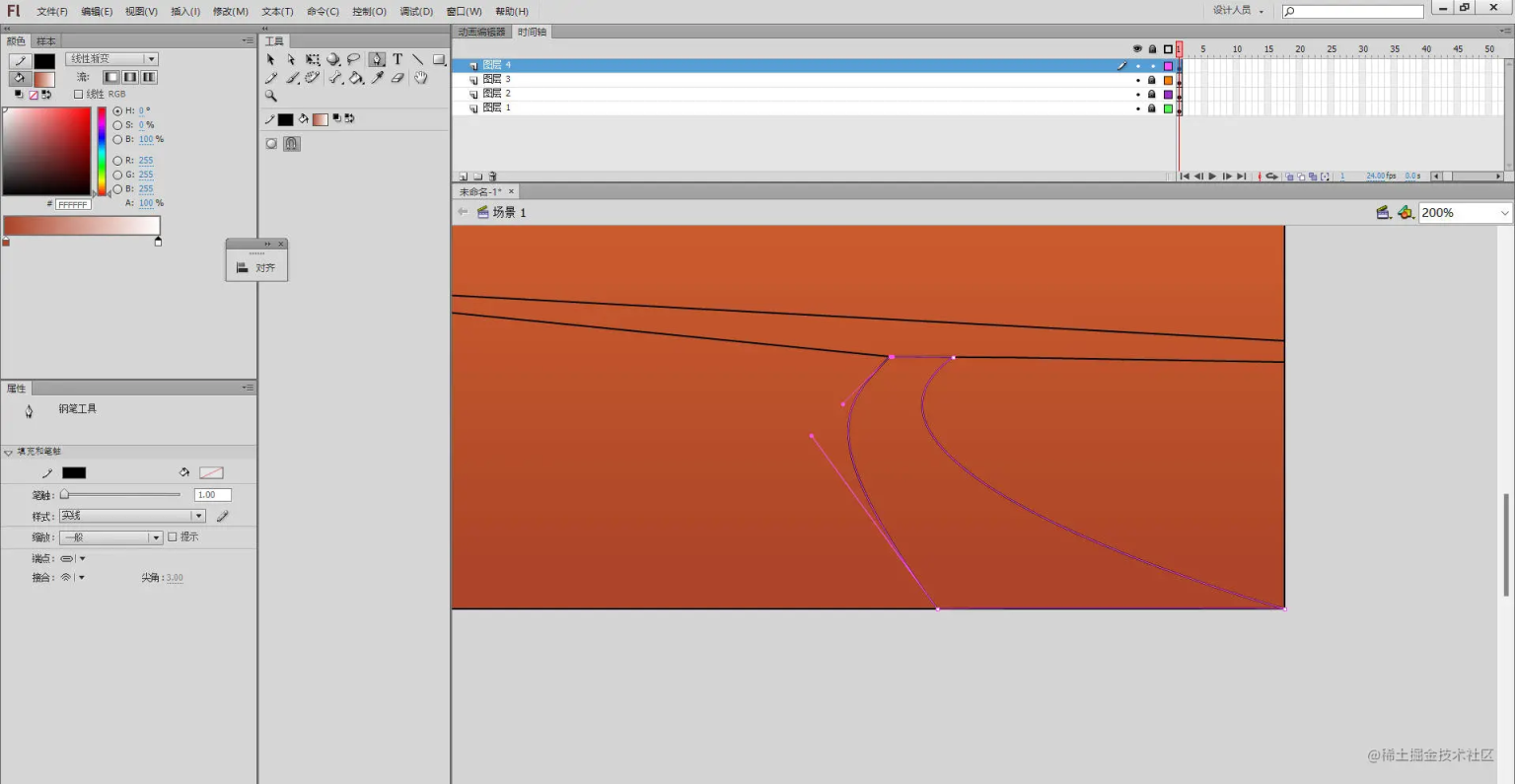Toggle visibility dot for 图层 1
Viewport: 1515px width, 784px height.
click(x=1137, y=108)
